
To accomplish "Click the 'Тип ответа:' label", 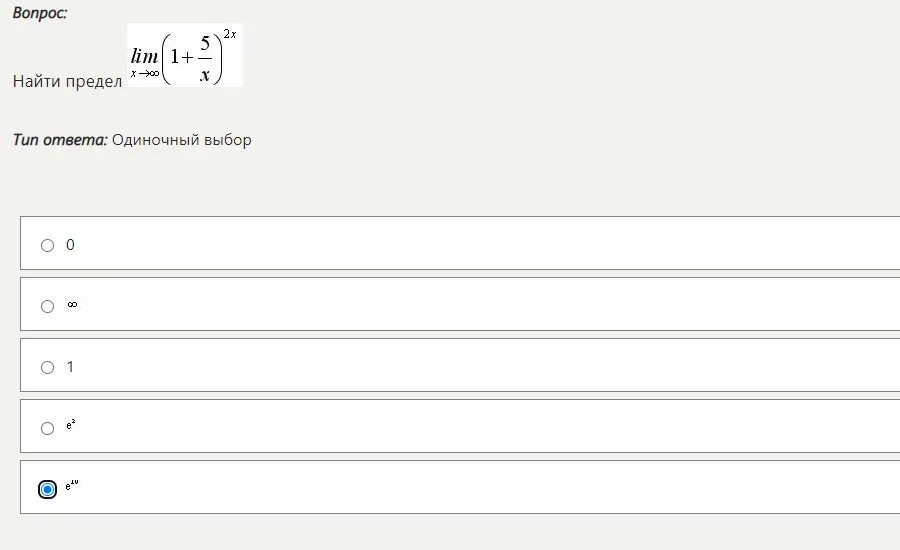I will [60, 140].
